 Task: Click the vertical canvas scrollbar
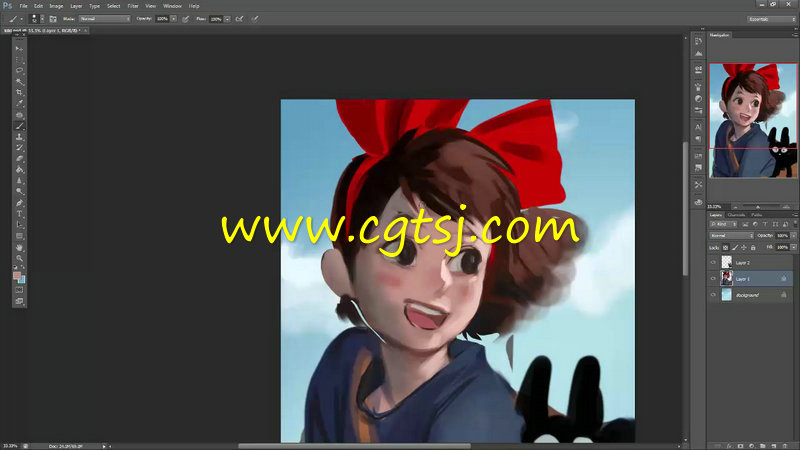(x=685, y=209)
